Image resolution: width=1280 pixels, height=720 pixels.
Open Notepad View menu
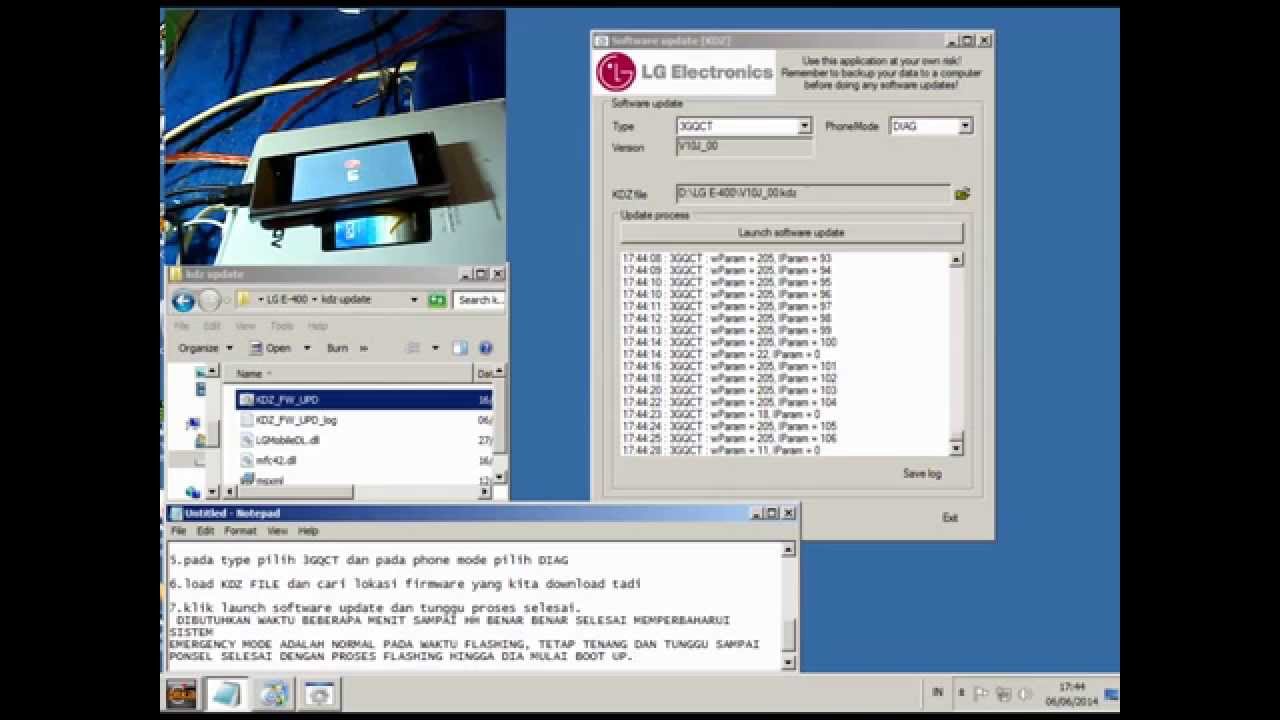[x=277, y=531]
